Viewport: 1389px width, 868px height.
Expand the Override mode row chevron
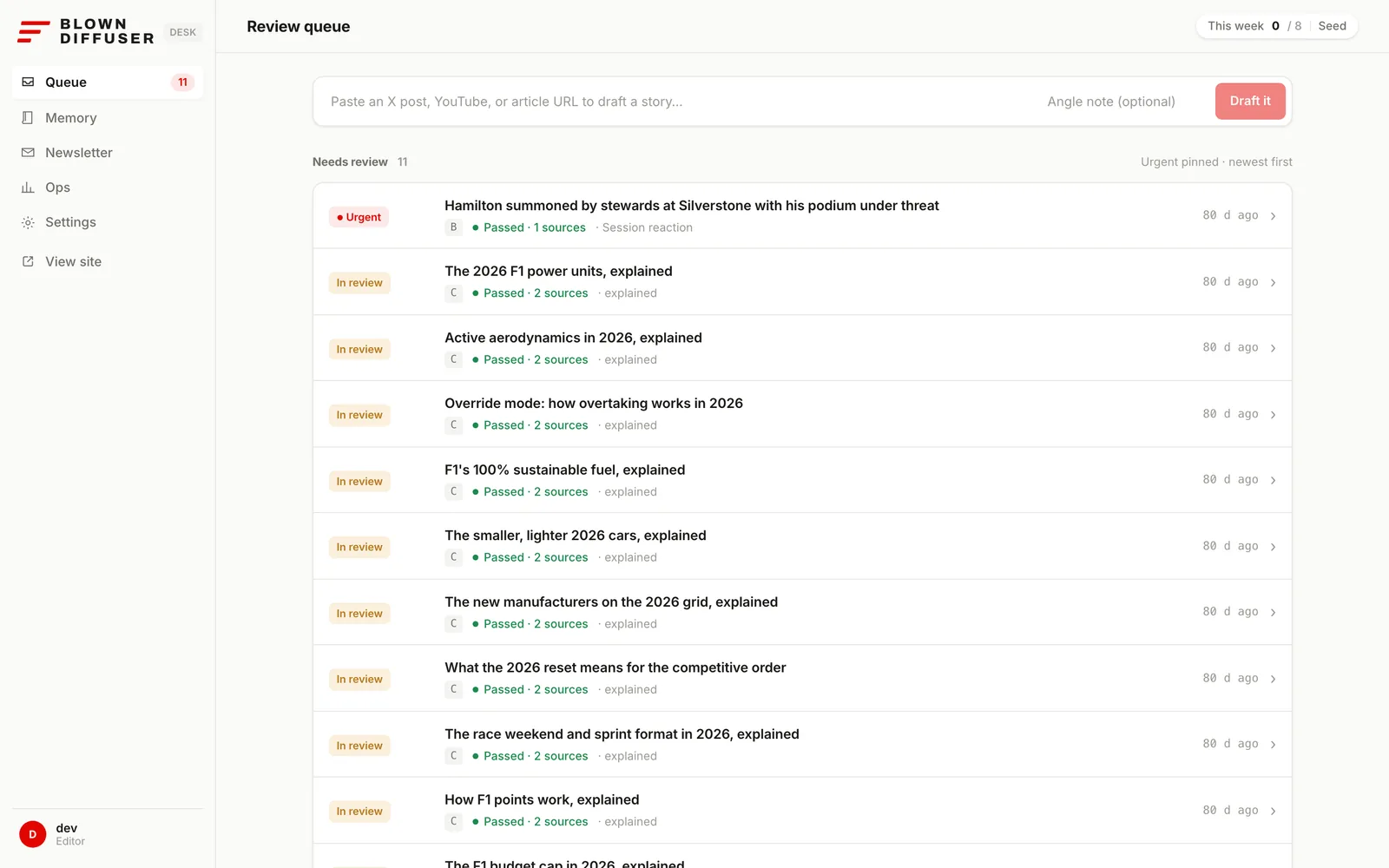pos(1273,414)
